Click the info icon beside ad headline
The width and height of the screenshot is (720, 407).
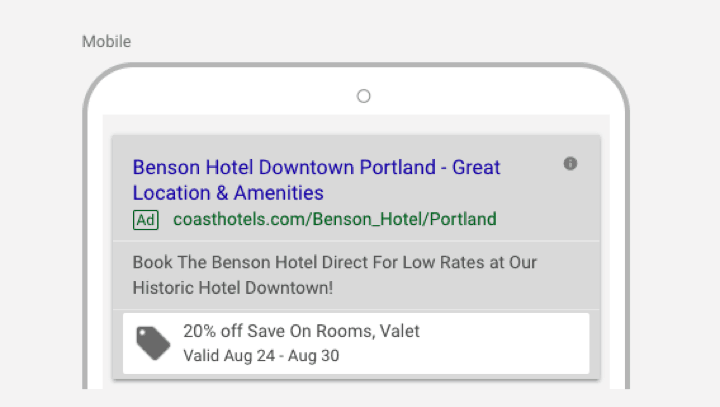point(570,164)
